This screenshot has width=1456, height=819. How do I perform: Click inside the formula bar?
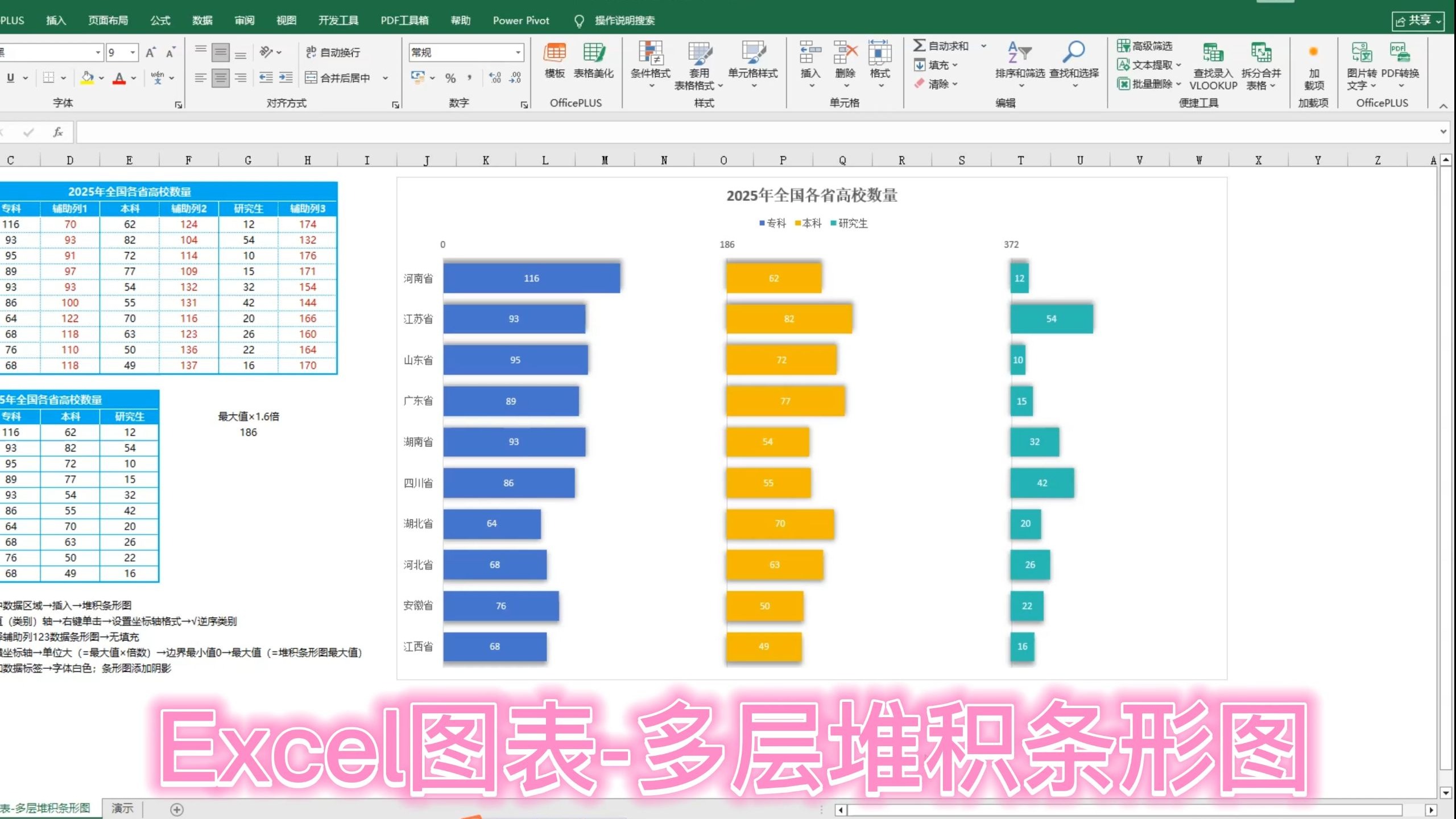(x=455, y=131)
